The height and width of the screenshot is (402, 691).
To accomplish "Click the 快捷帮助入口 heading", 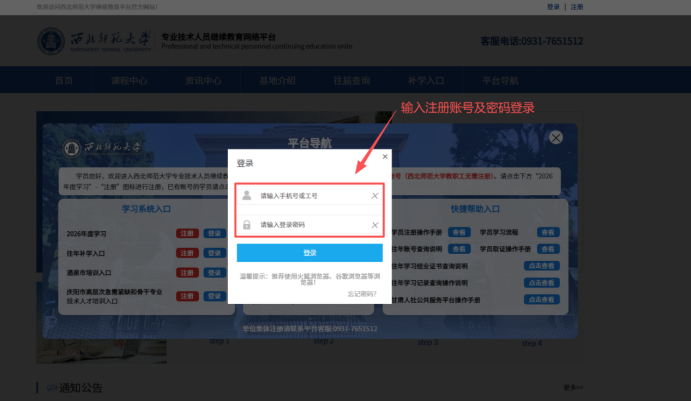I will (x=475, y=209).
